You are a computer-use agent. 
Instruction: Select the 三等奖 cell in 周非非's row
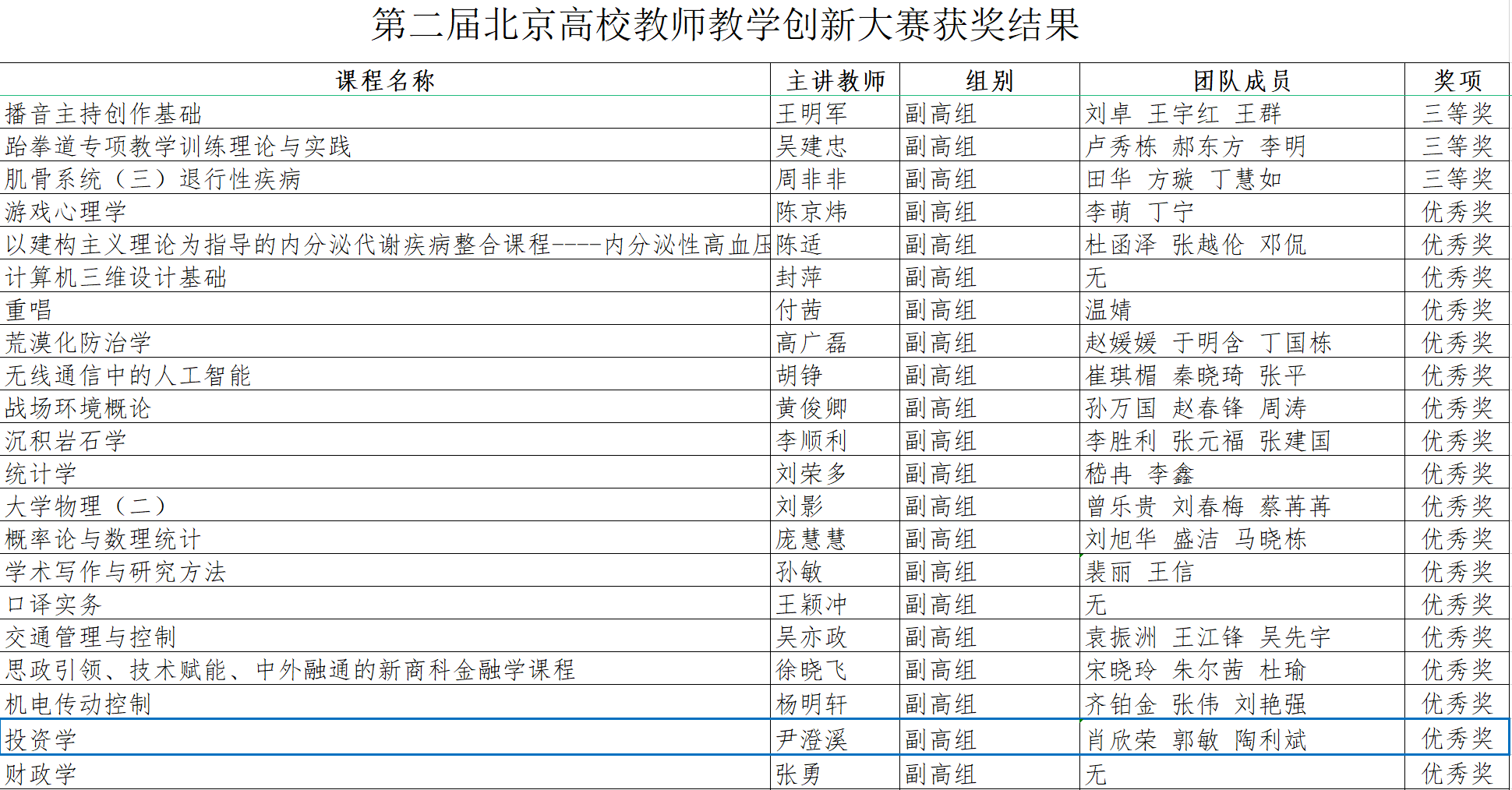[1457, 179]
